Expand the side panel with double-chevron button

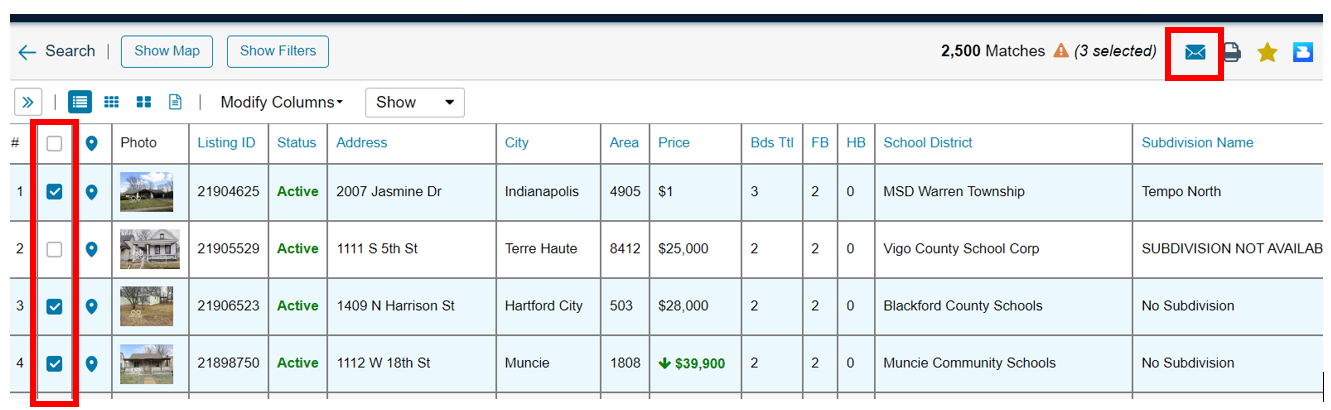pyautogui.click(x=28, y=102)
